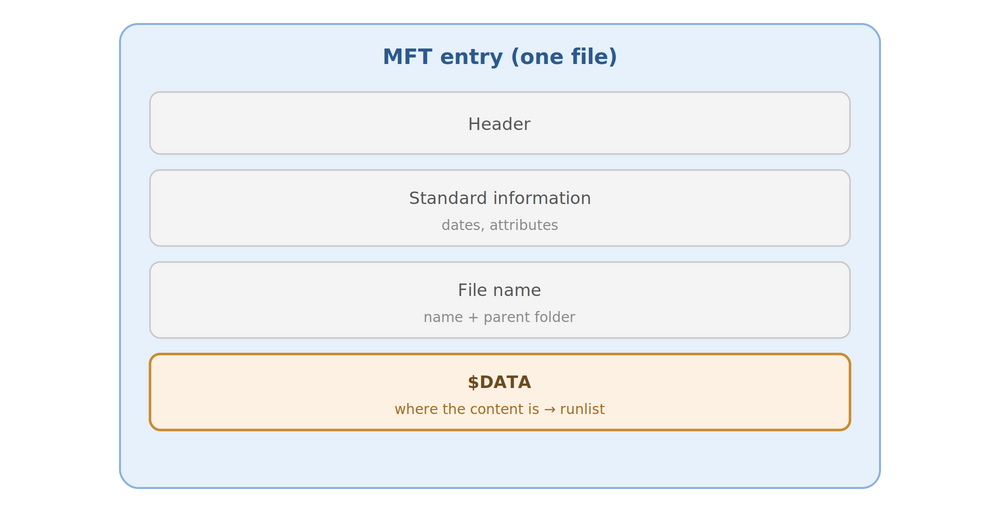Click the word "runlist"
1000x515 pixels.
point(582,409)
